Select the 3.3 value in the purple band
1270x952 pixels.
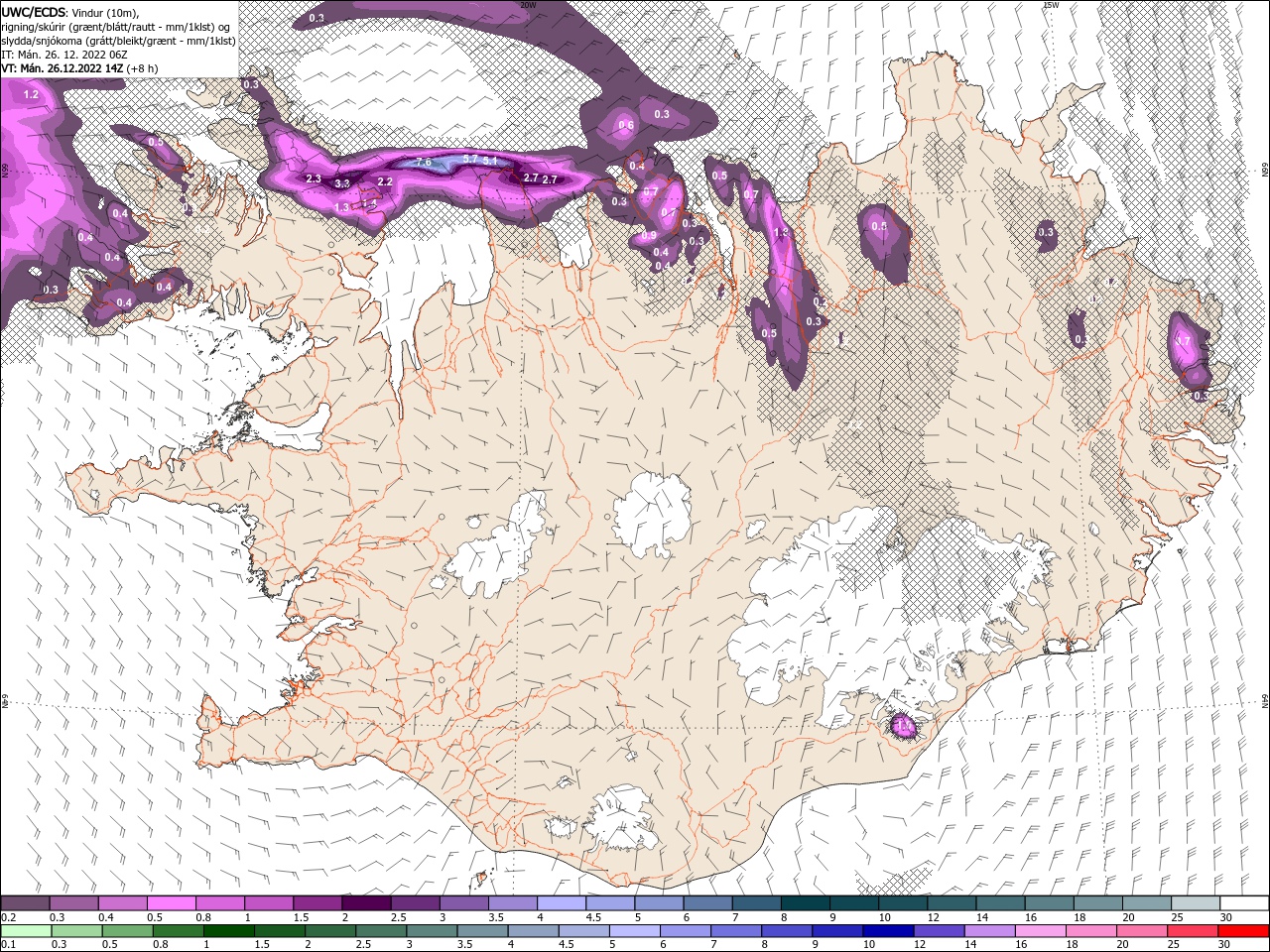342,183
